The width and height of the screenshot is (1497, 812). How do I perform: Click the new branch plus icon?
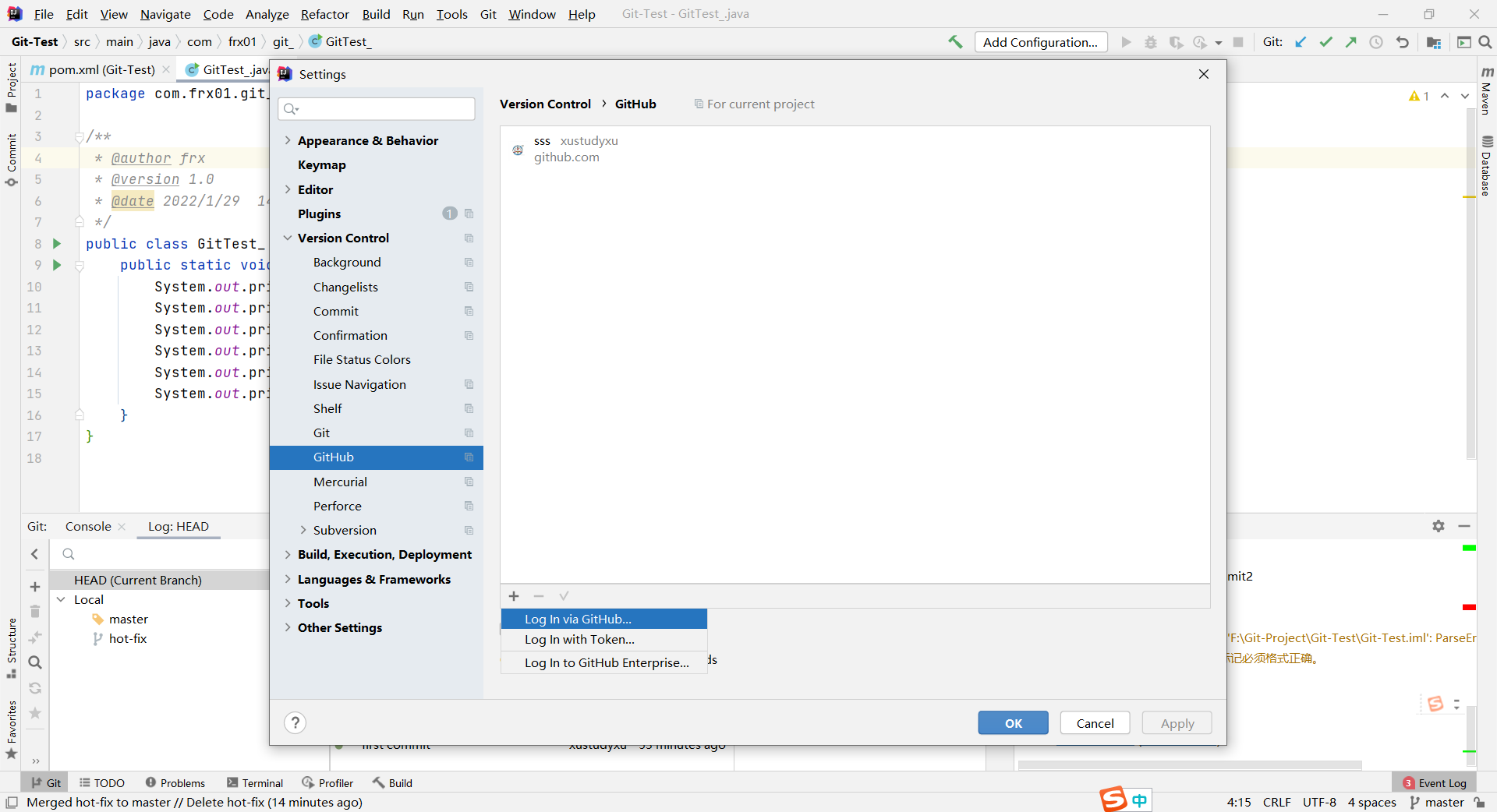coord(35,587)
